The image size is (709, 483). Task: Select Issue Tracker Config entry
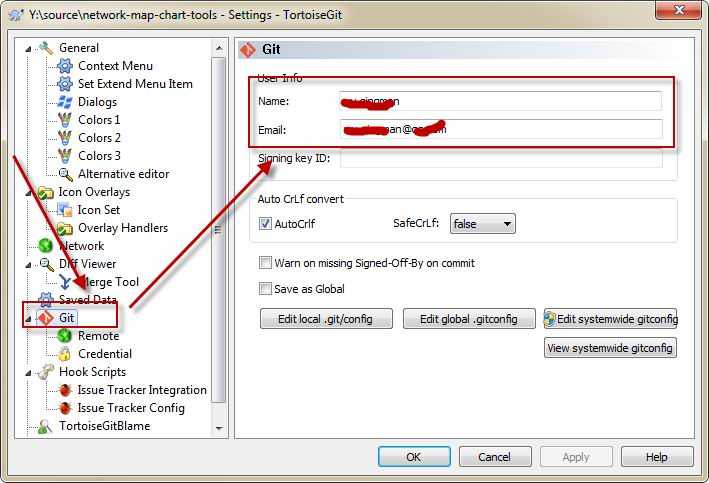[131, 408]
